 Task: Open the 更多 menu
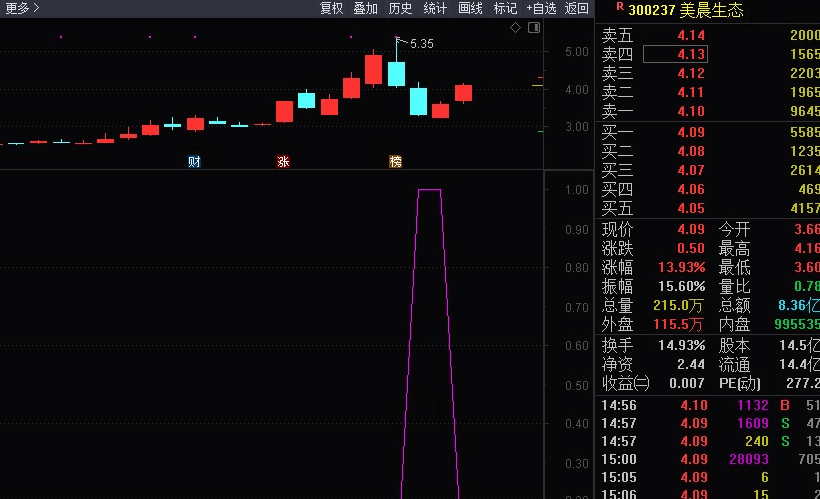point(22,8)
